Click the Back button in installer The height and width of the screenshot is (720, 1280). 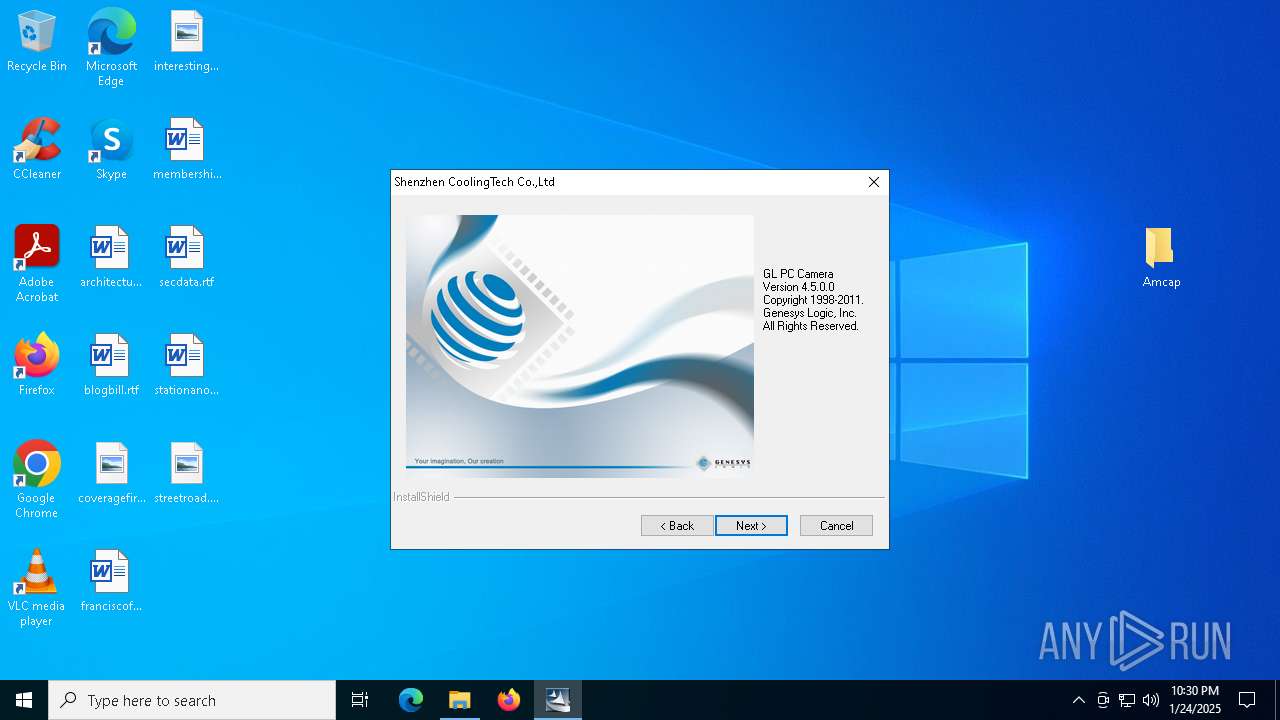[677, 526]
